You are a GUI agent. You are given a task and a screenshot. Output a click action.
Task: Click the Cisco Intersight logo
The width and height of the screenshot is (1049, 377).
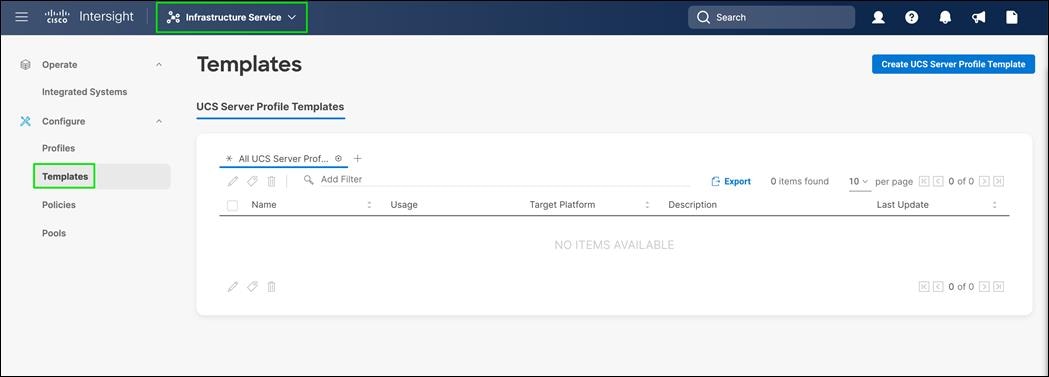click(89, 17)
